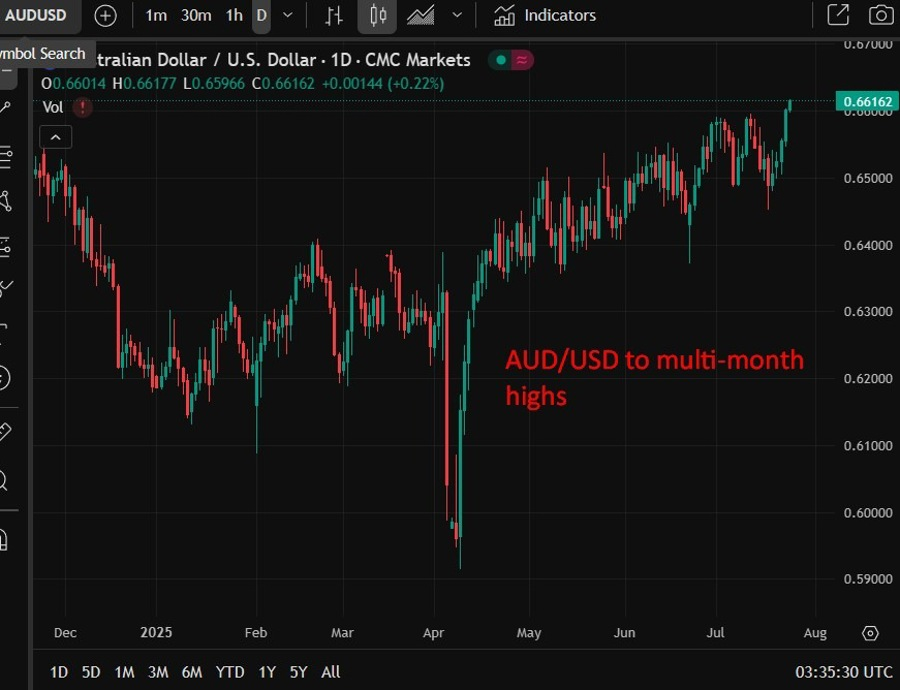Select the trend line drawing tool
This screenshot has height=690, width=900.
[x=5, y=107]
